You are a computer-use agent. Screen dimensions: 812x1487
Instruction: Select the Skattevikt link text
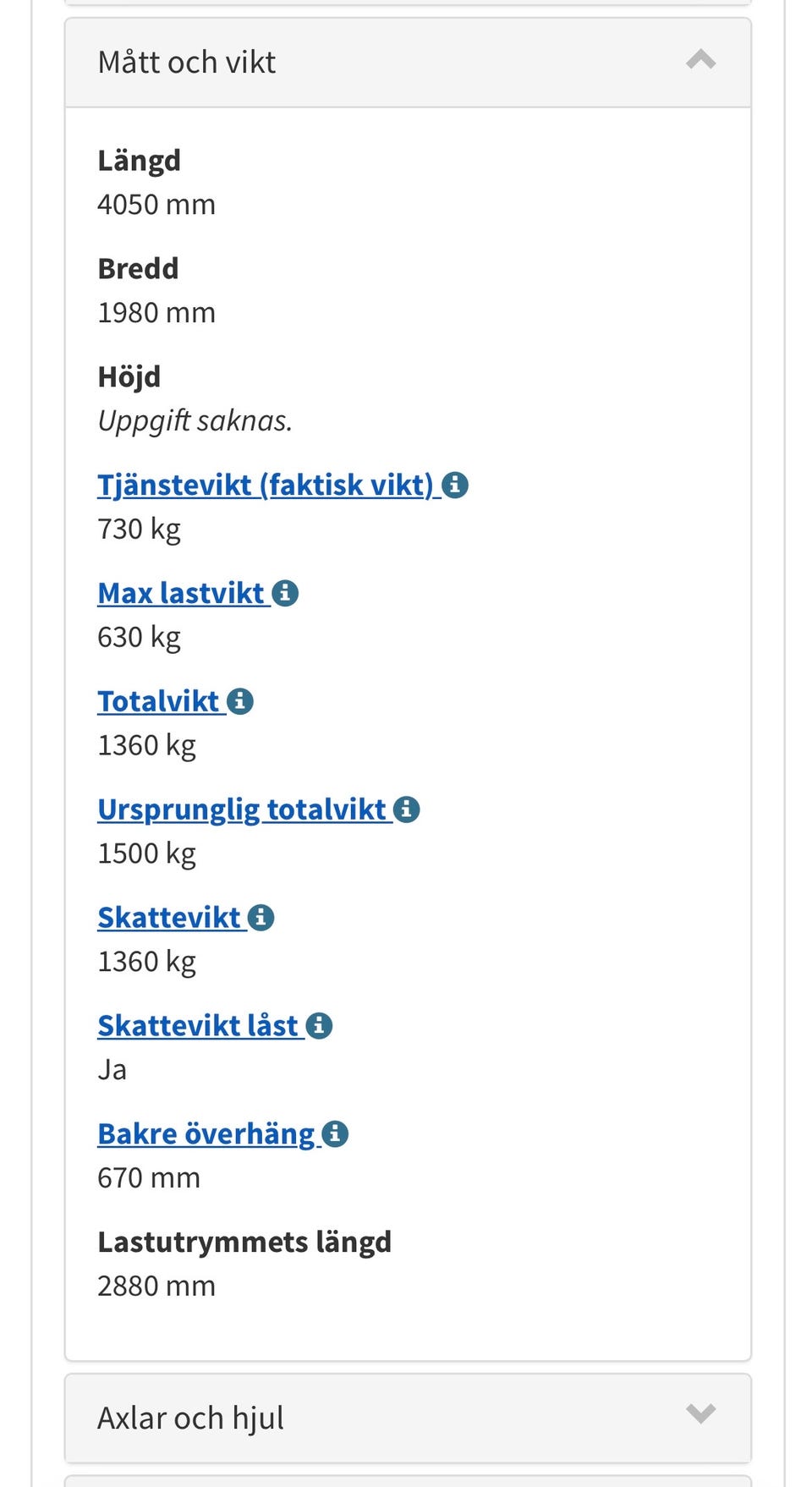169,919
